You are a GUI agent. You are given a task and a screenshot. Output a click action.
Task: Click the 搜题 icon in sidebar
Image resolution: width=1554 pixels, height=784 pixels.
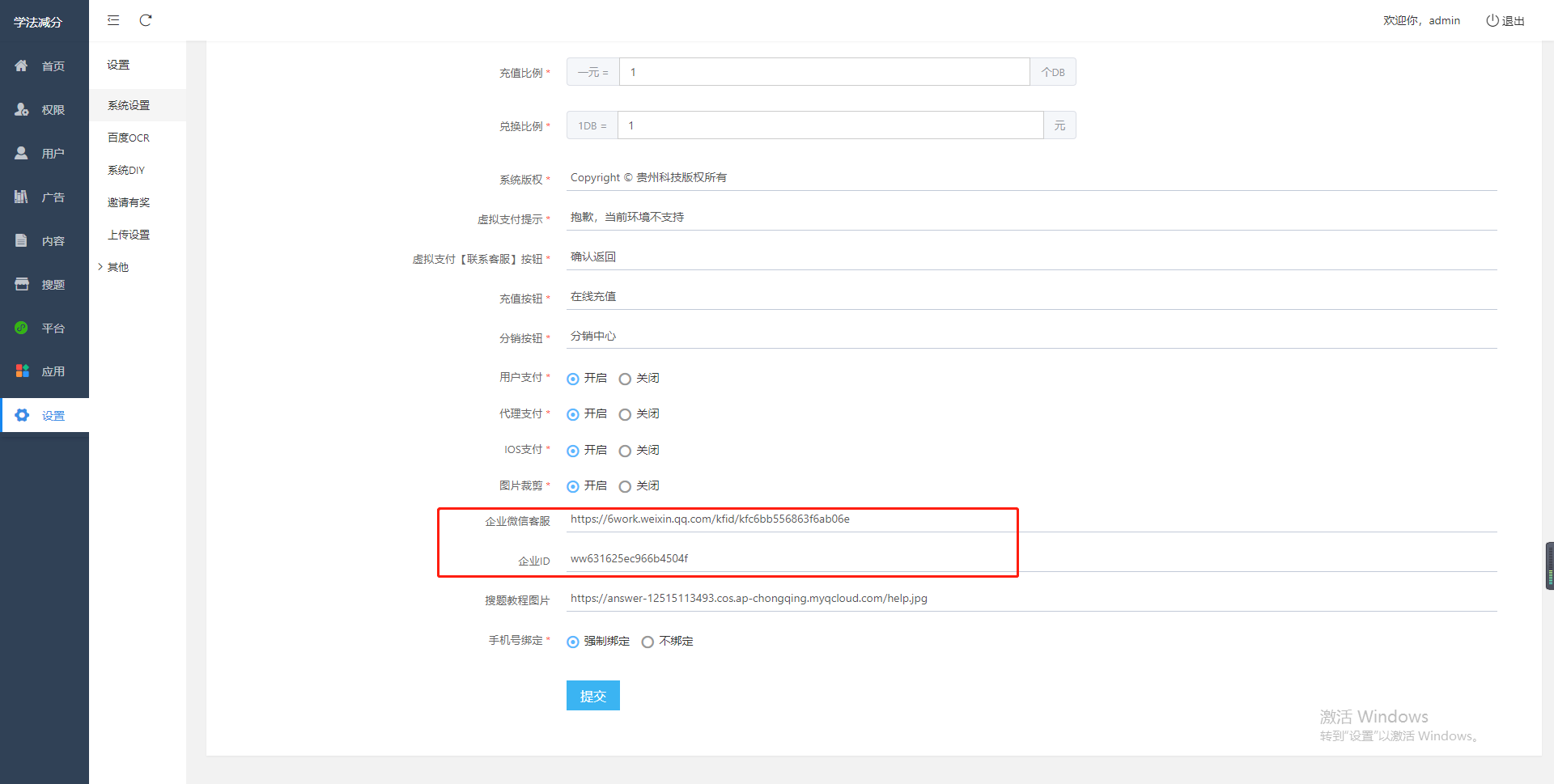click(22, 284)
